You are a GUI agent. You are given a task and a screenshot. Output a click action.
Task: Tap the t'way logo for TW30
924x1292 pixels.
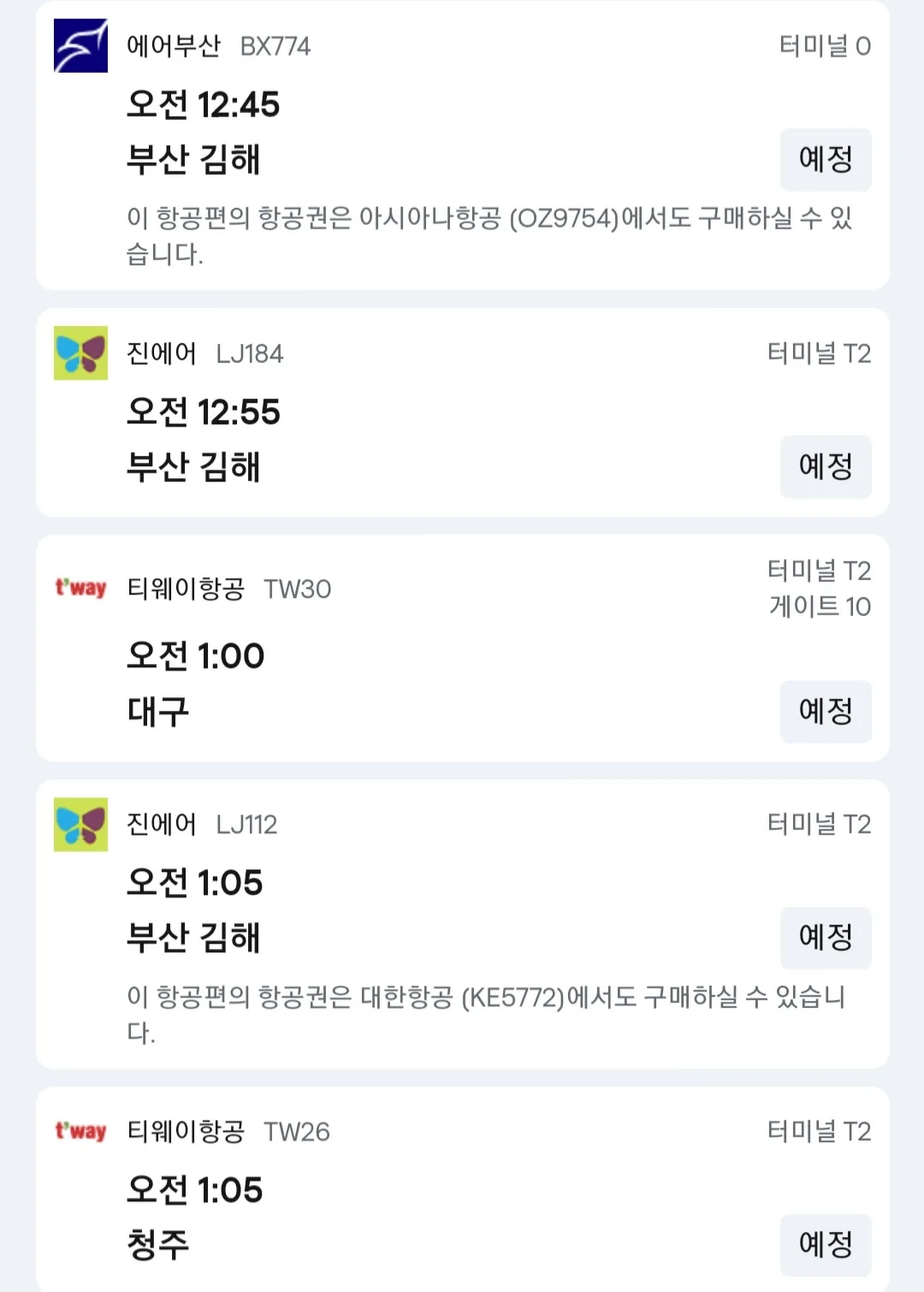coord(80,588)
